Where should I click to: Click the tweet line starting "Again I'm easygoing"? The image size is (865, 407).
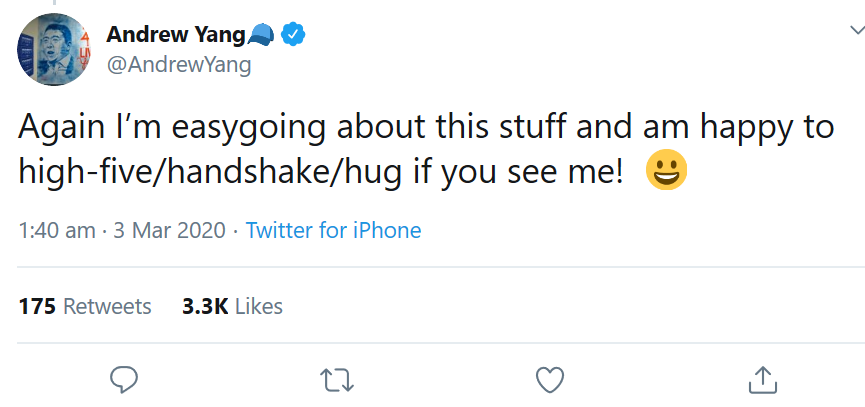coord(426,127)
